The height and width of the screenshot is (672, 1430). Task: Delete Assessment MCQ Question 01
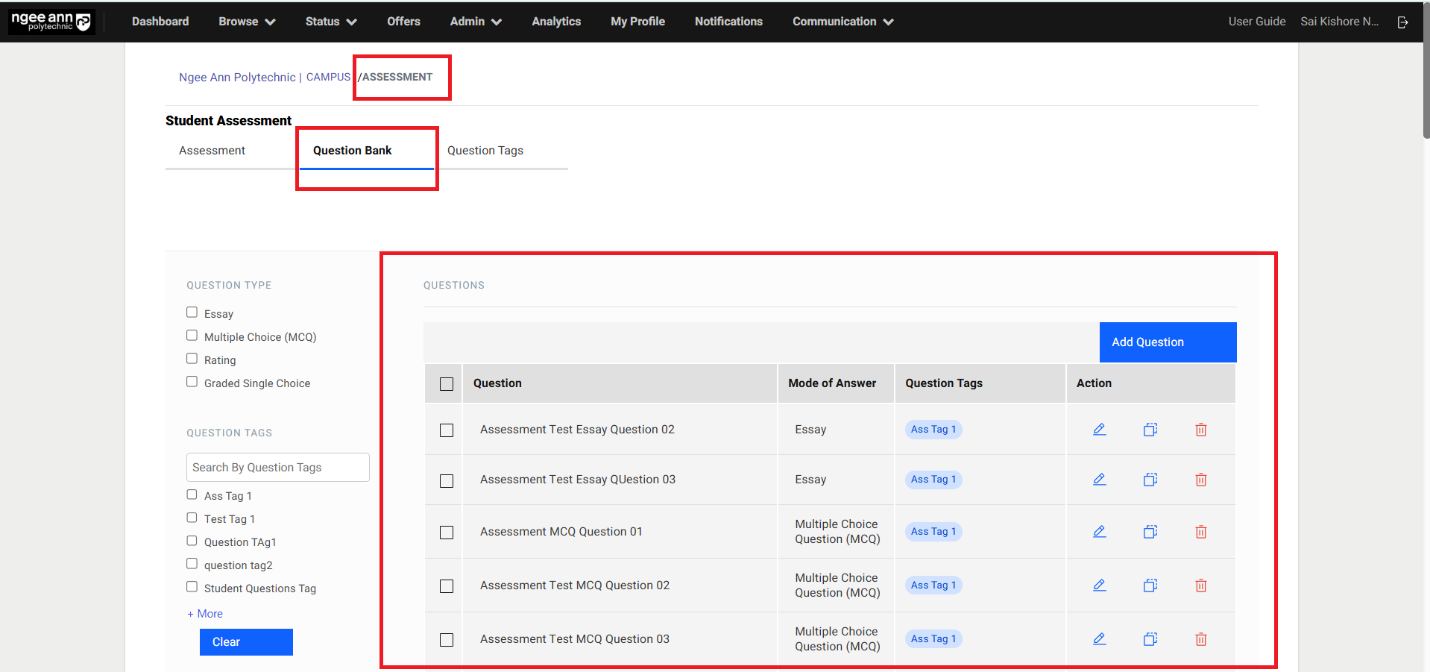coord(1201,532)
